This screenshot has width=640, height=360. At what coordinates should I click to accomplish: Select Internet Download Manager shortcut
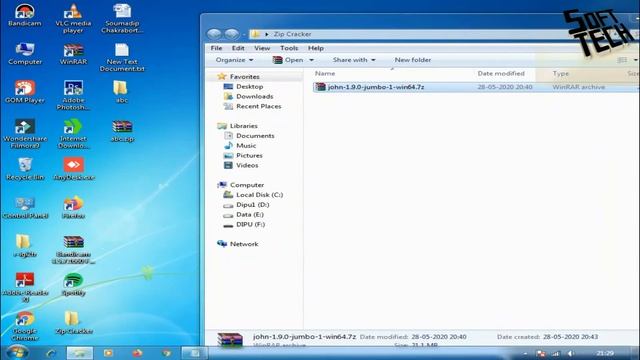[73, 133]
